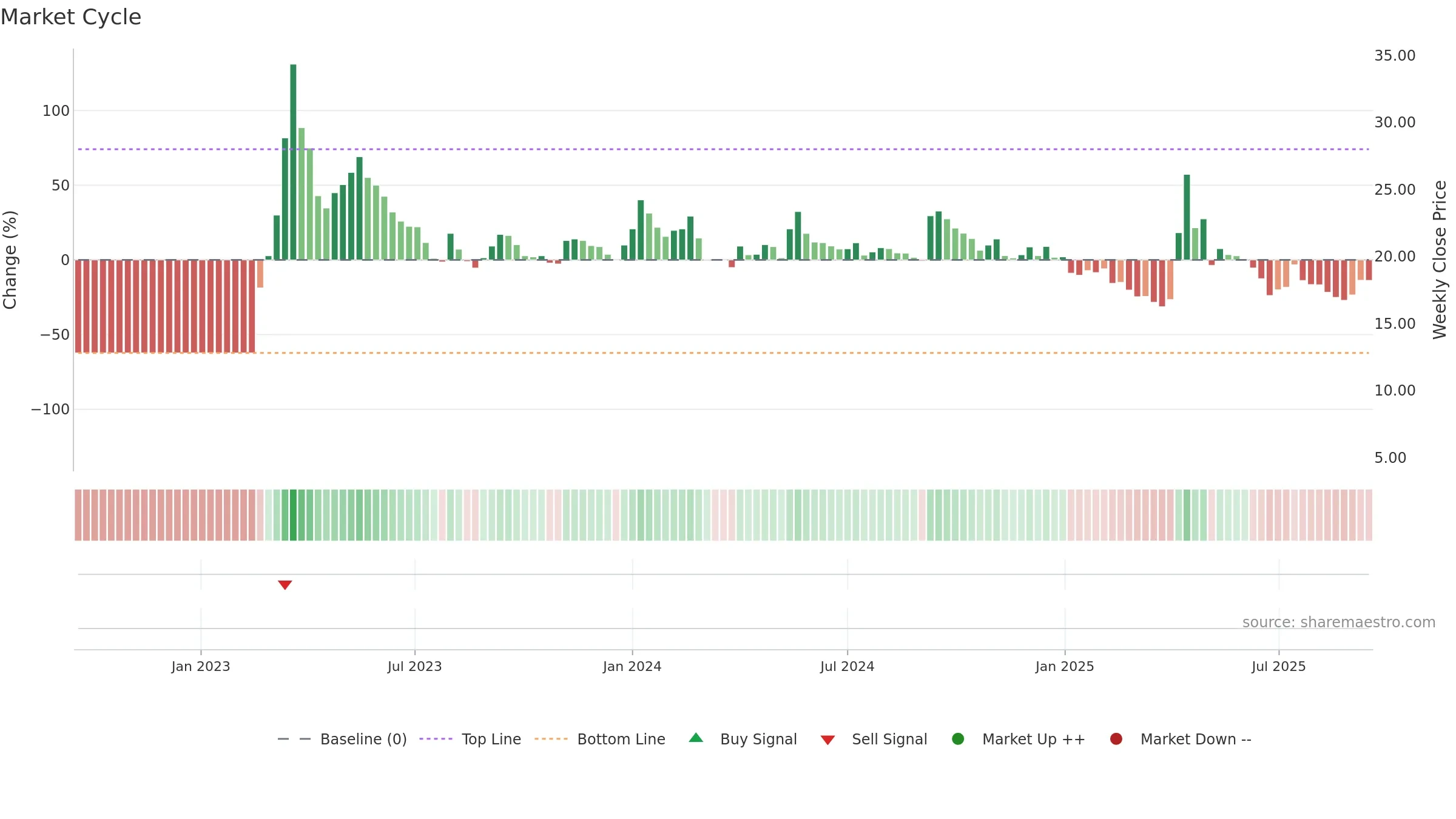Toggle the Baseline (0) legend entry
Viewport: 1456px width, 819px height.
coord(342,739)
